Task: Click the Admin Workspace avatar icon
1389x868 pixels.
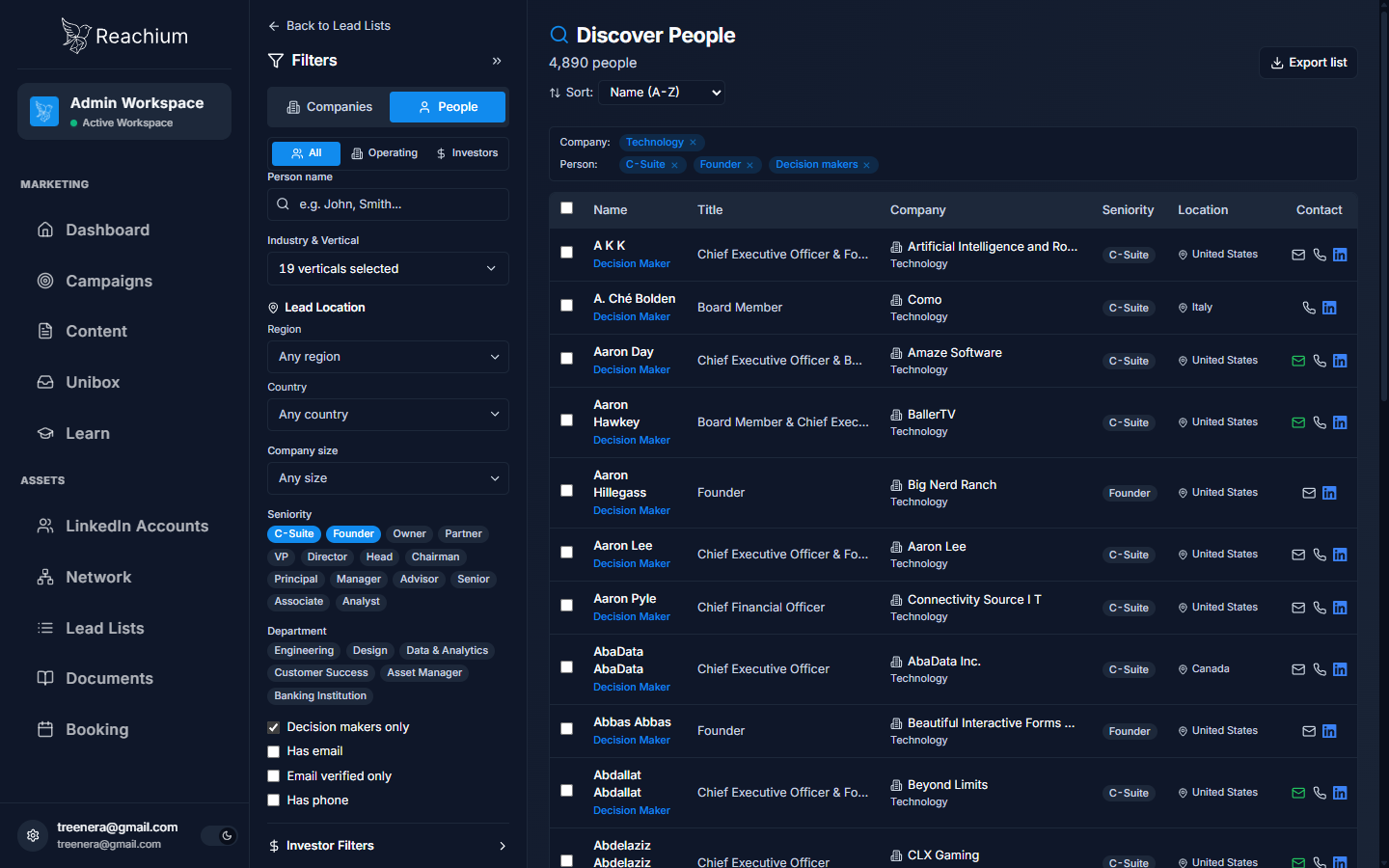Action: click(x=44, y=111)
